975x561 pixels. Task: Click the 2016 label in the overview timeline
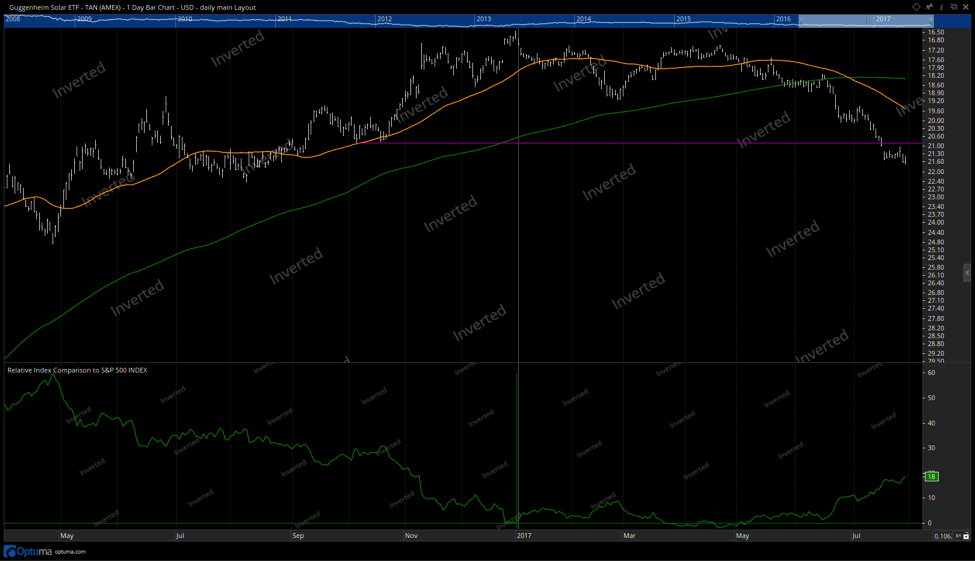coord(783,19)
